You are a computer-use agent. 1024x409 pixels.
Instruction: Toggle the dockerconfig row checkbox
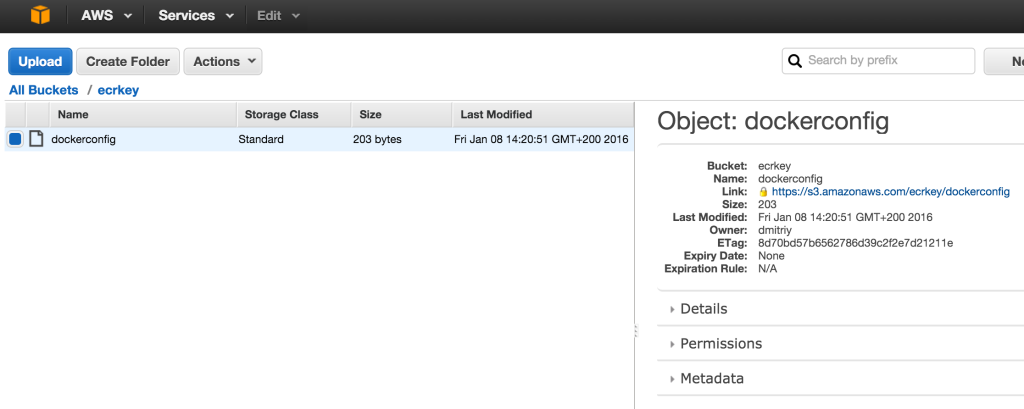[x=15, y=139]
